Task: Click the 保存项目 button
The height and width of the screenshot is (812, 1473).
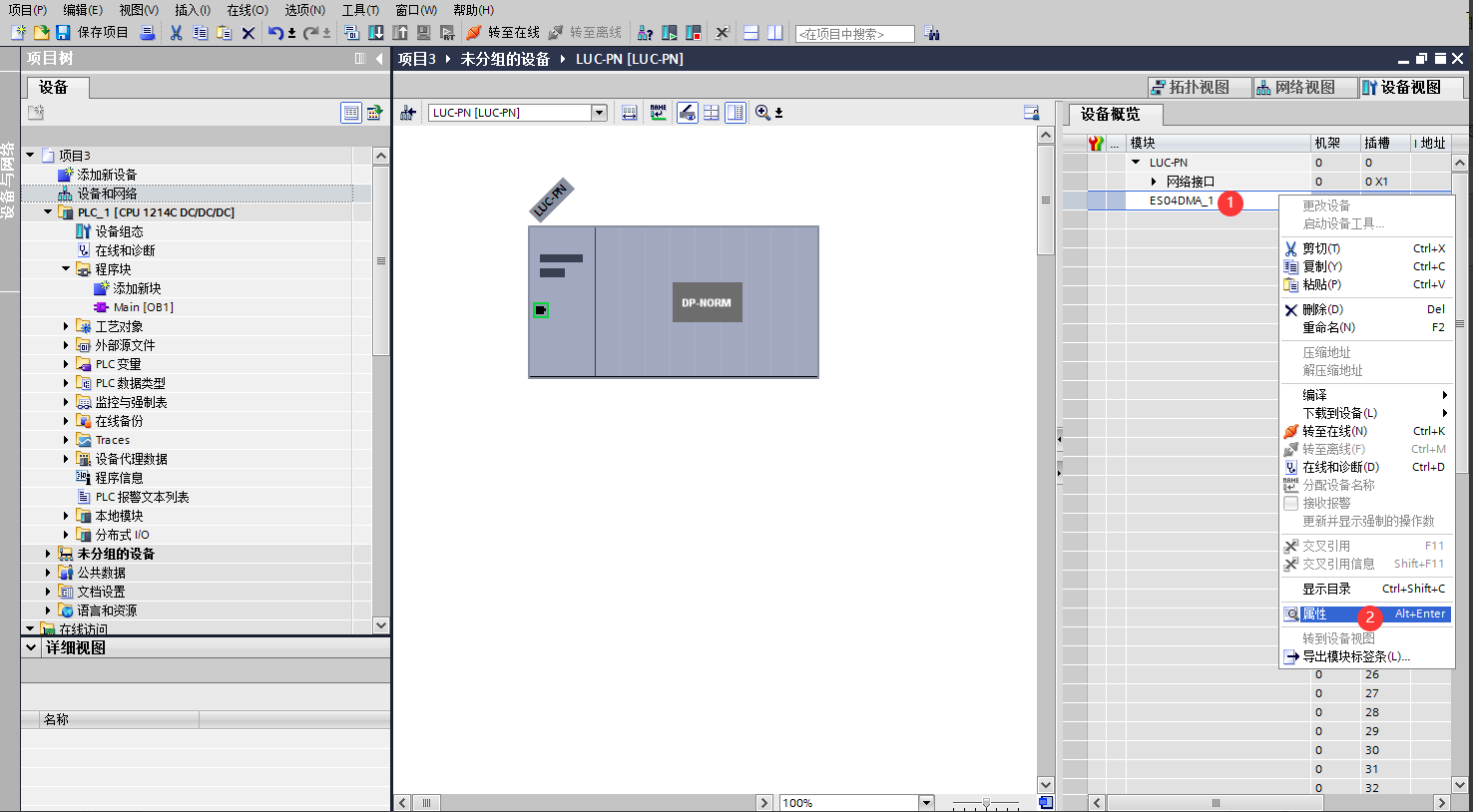Action: 102,33
